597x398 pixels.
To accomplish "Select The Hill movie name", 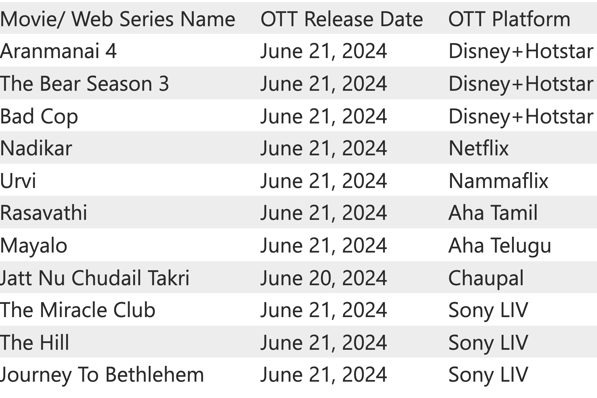I will tap(35, 342).
